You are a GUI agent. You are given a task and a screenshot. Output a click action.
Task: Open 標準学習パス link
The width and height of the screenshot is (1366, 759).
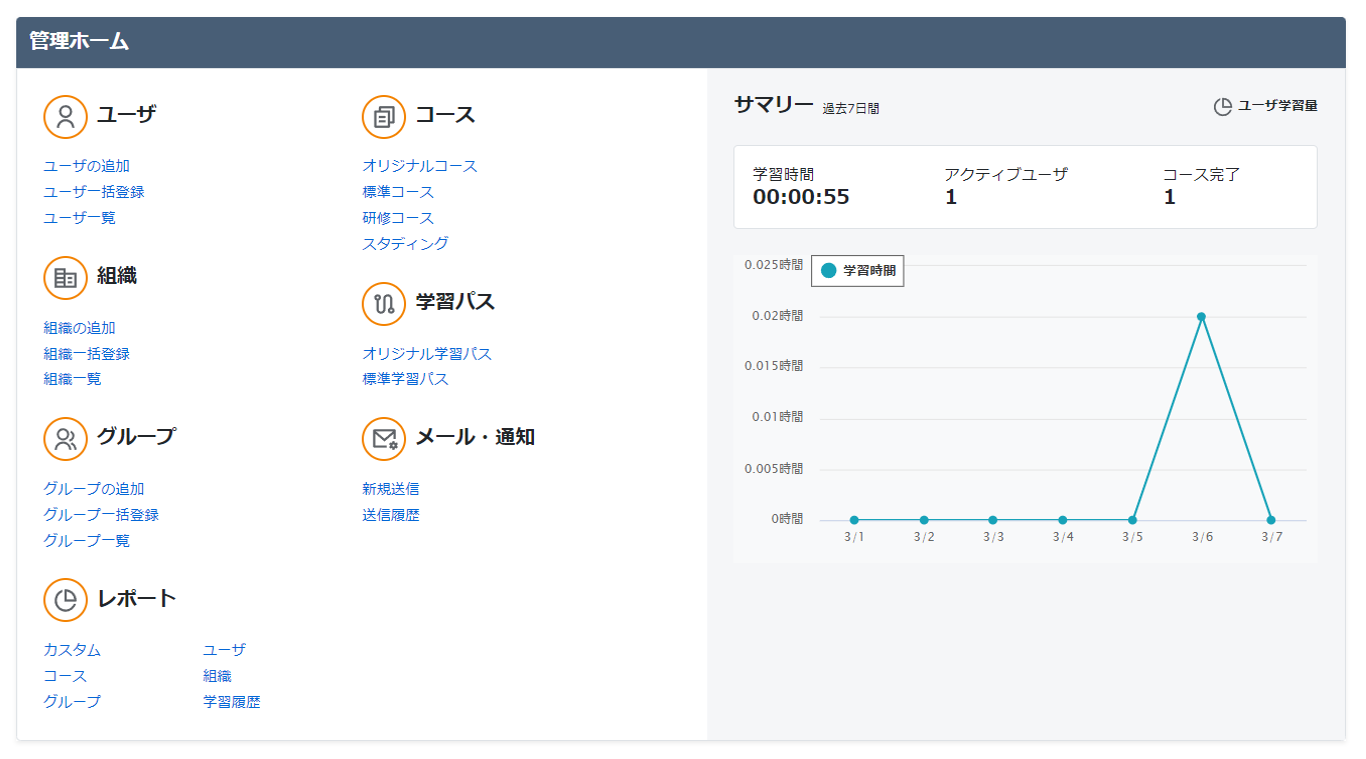pyautogui.click(x=406, y=379)
